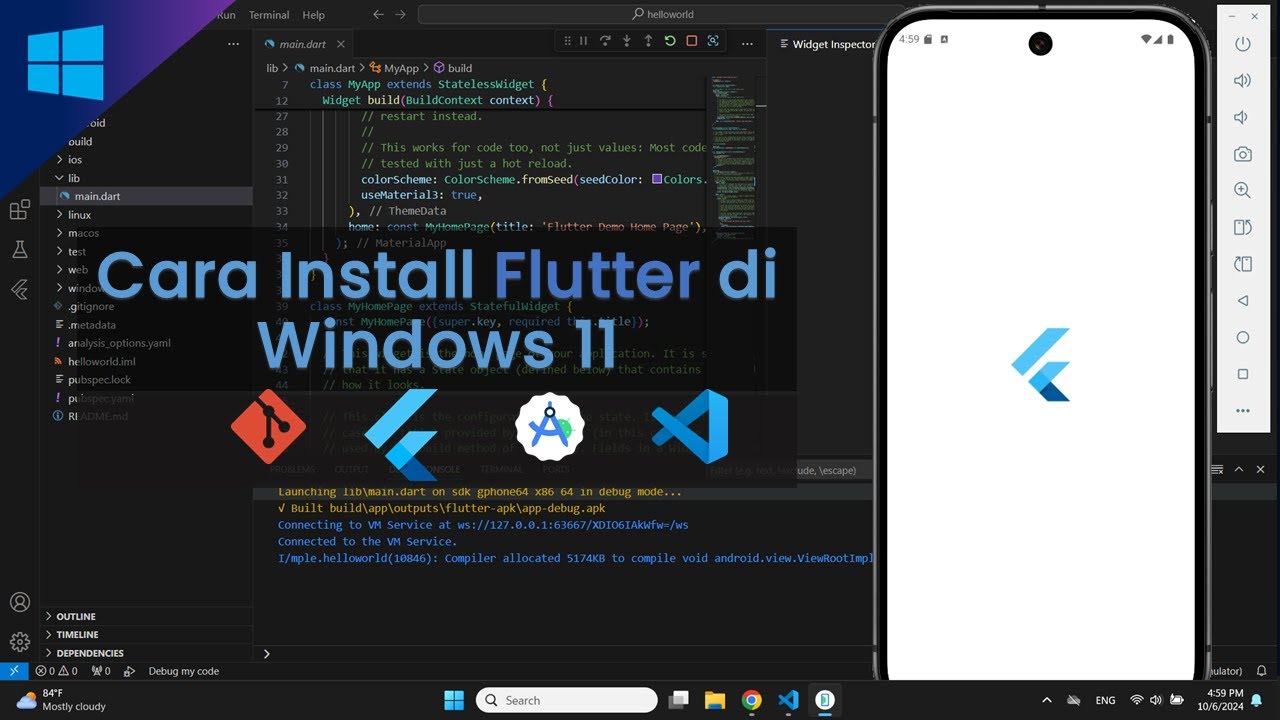Hot reload with the green restart icon
This screenshot has width=1280, height=720.
click(669, 41)
